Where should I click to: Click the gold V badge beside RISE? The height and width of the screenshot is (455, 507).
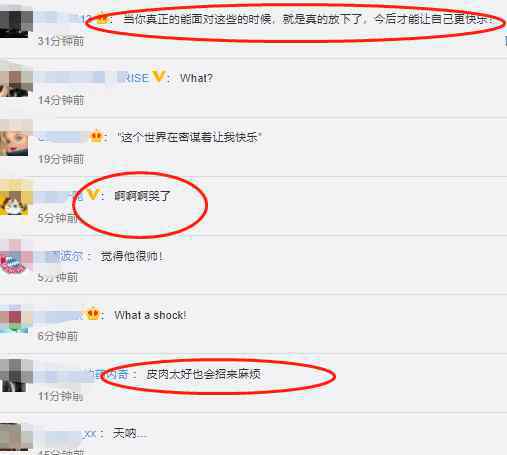[x=159, y=77]
